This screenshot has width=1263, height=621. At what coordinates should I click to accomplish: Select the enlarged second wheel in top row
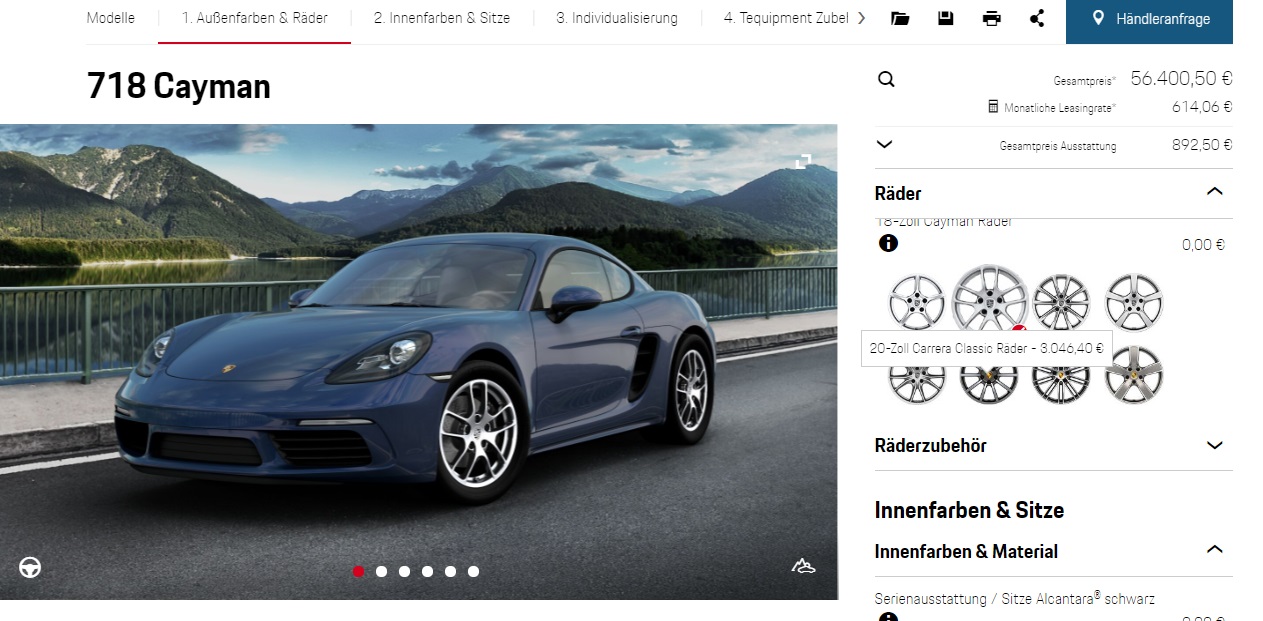[990, 298]
